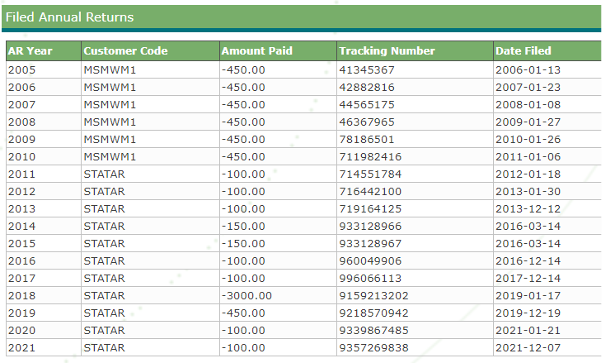Click tracking number 9218570942
Screen dimensions: 602x364
coord(374,313)
